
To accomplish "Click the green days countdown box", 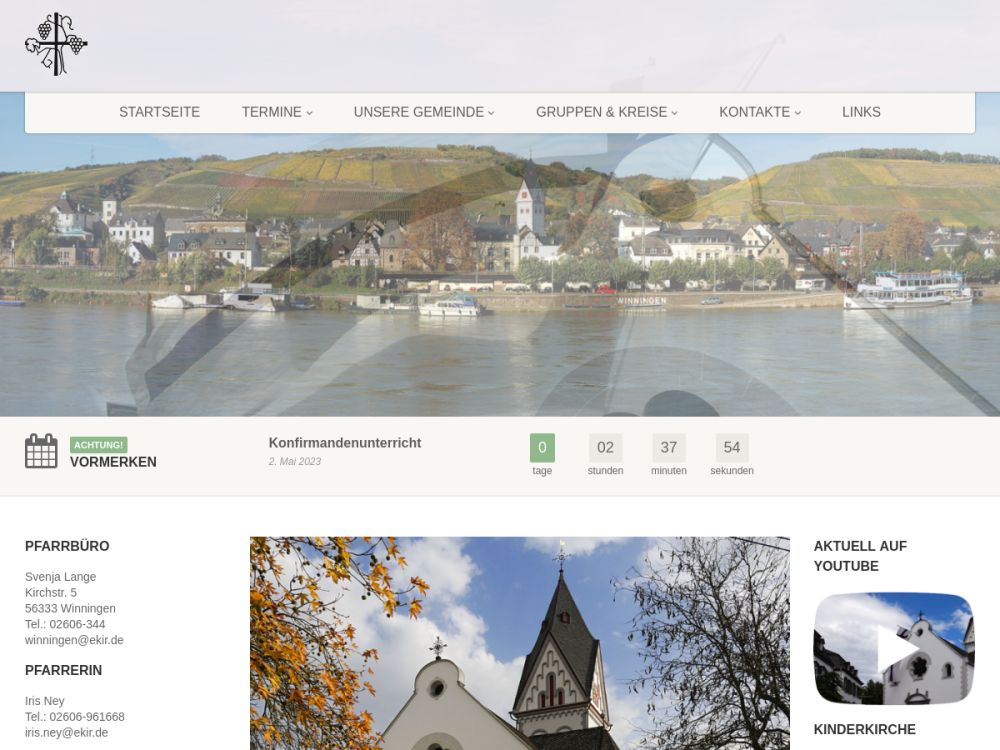I will click(x=542, y=448).
